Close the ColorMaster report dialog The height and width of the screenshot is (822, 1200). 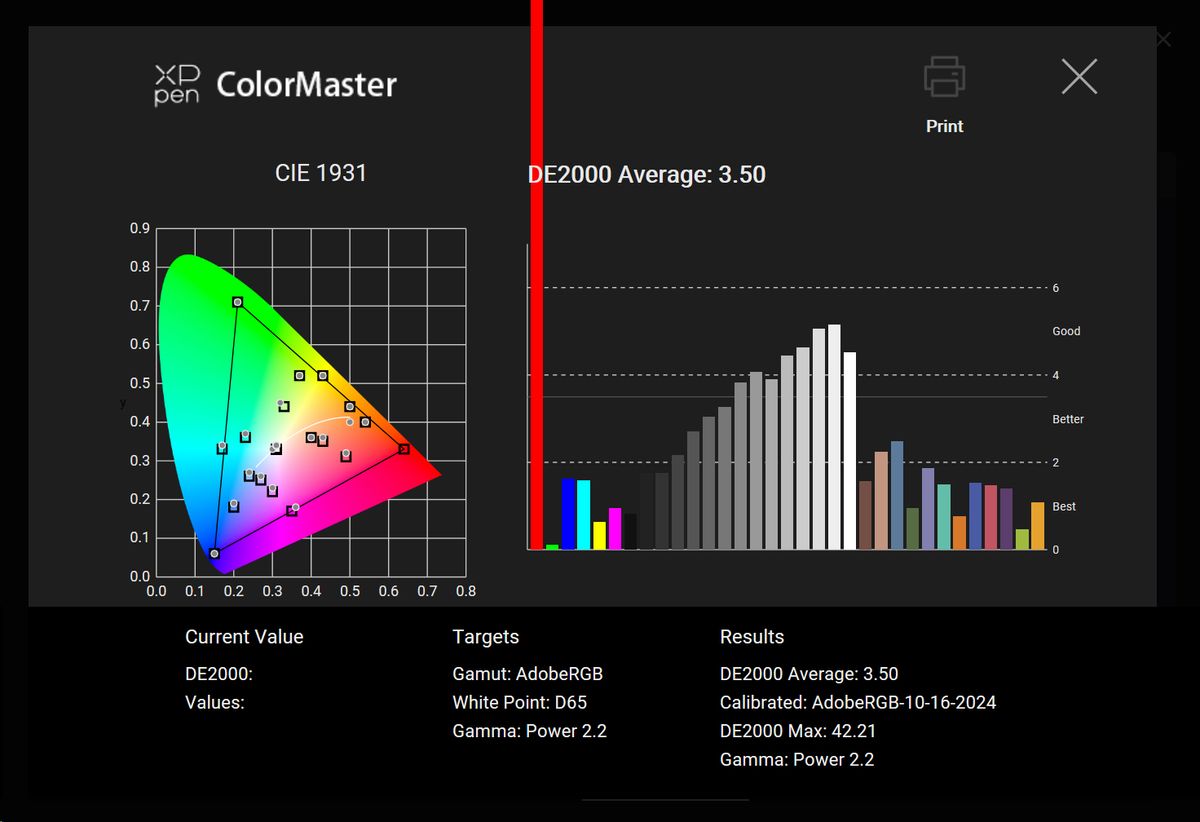pyautogui.click(x=1079, y=77)
